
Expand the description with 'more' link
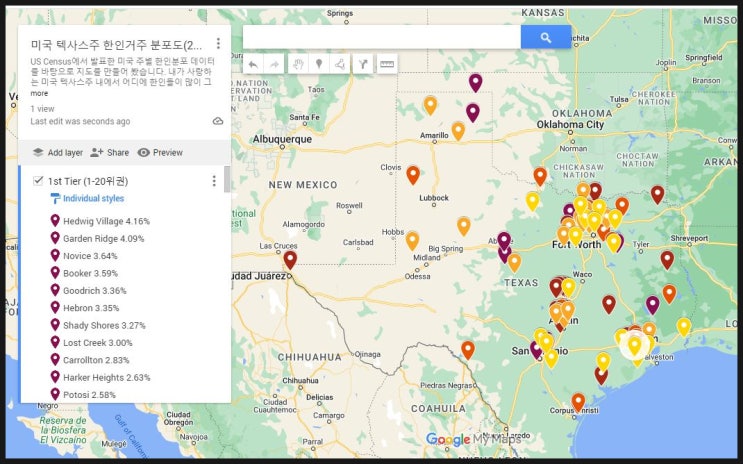point(39,93)
